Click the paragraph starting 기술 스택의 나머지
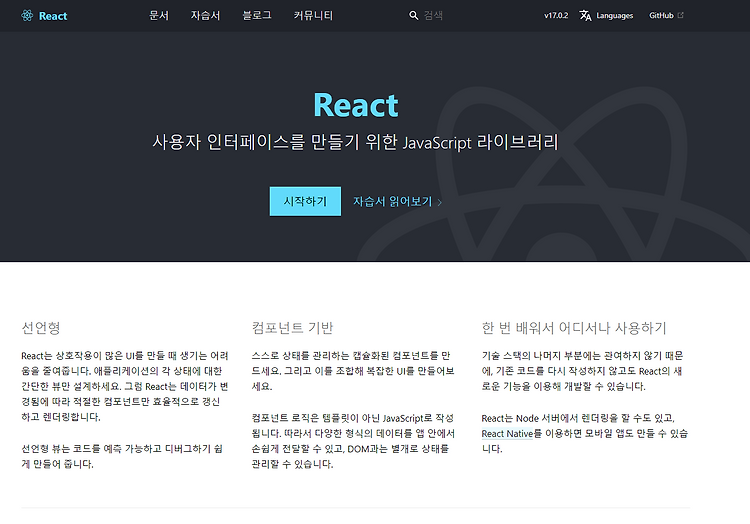Screen dimensions: 750x524 point(582,371)
